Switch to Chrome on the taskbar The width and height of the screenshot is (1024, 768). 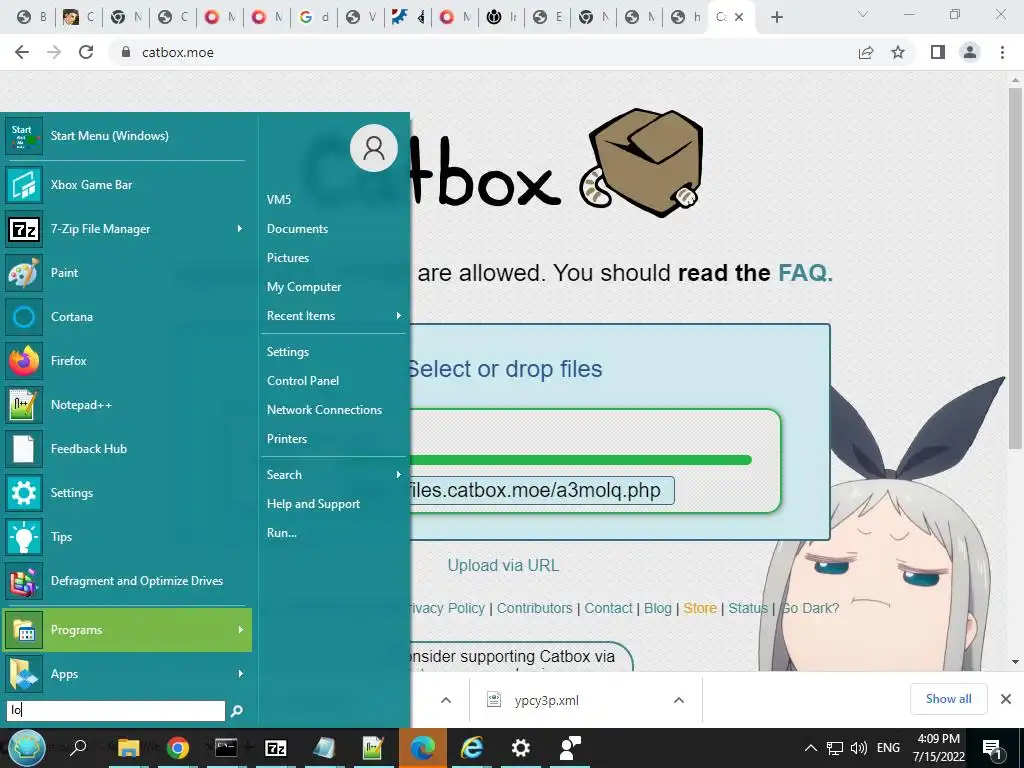click(178, 748)
